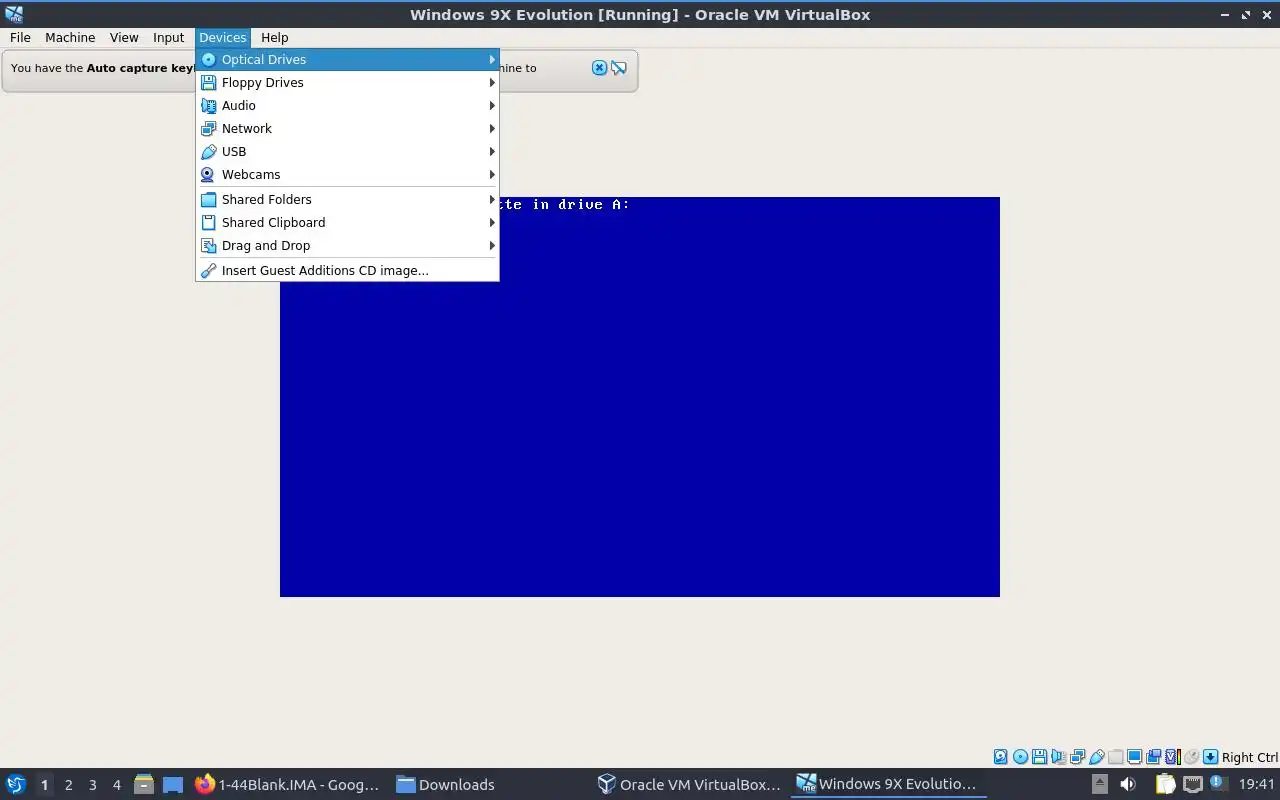This screenshot has width=1280, height=800.
Task: Switch to Oracle VM VirtualBox manager task
Action: click(689, 784)
